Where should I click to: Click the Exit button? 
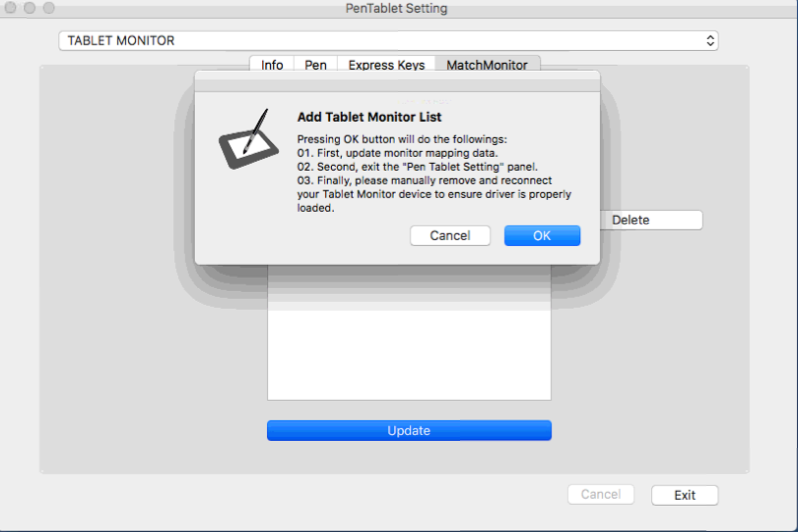click(x=685, y=495)
